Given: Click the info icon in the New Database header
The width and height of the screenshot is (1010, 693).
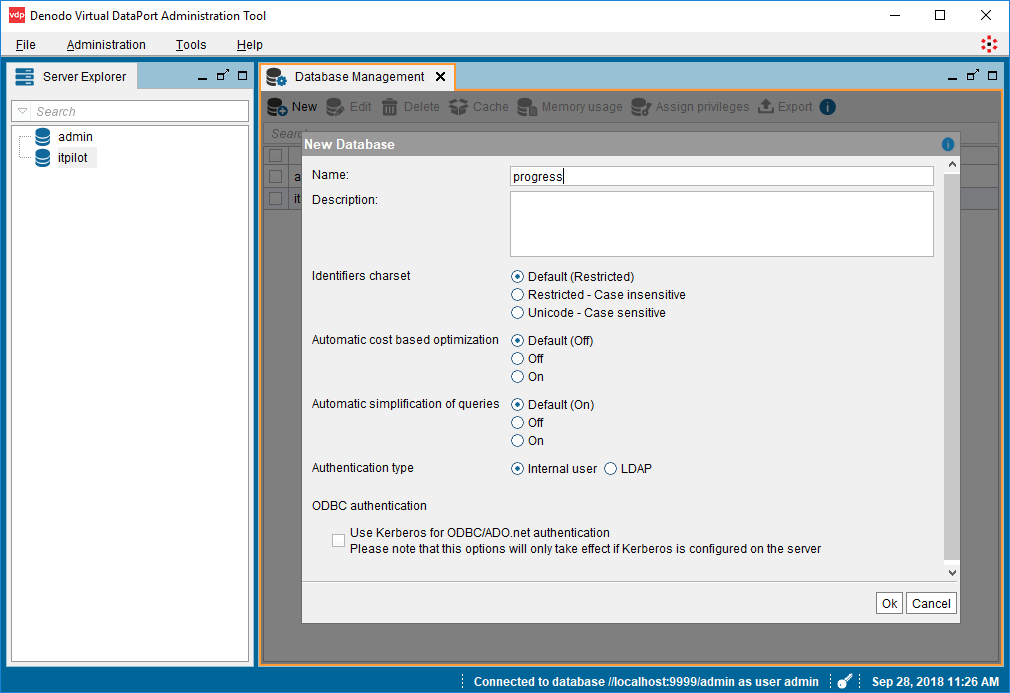Looking at the screenshot, I should point(947,144).
